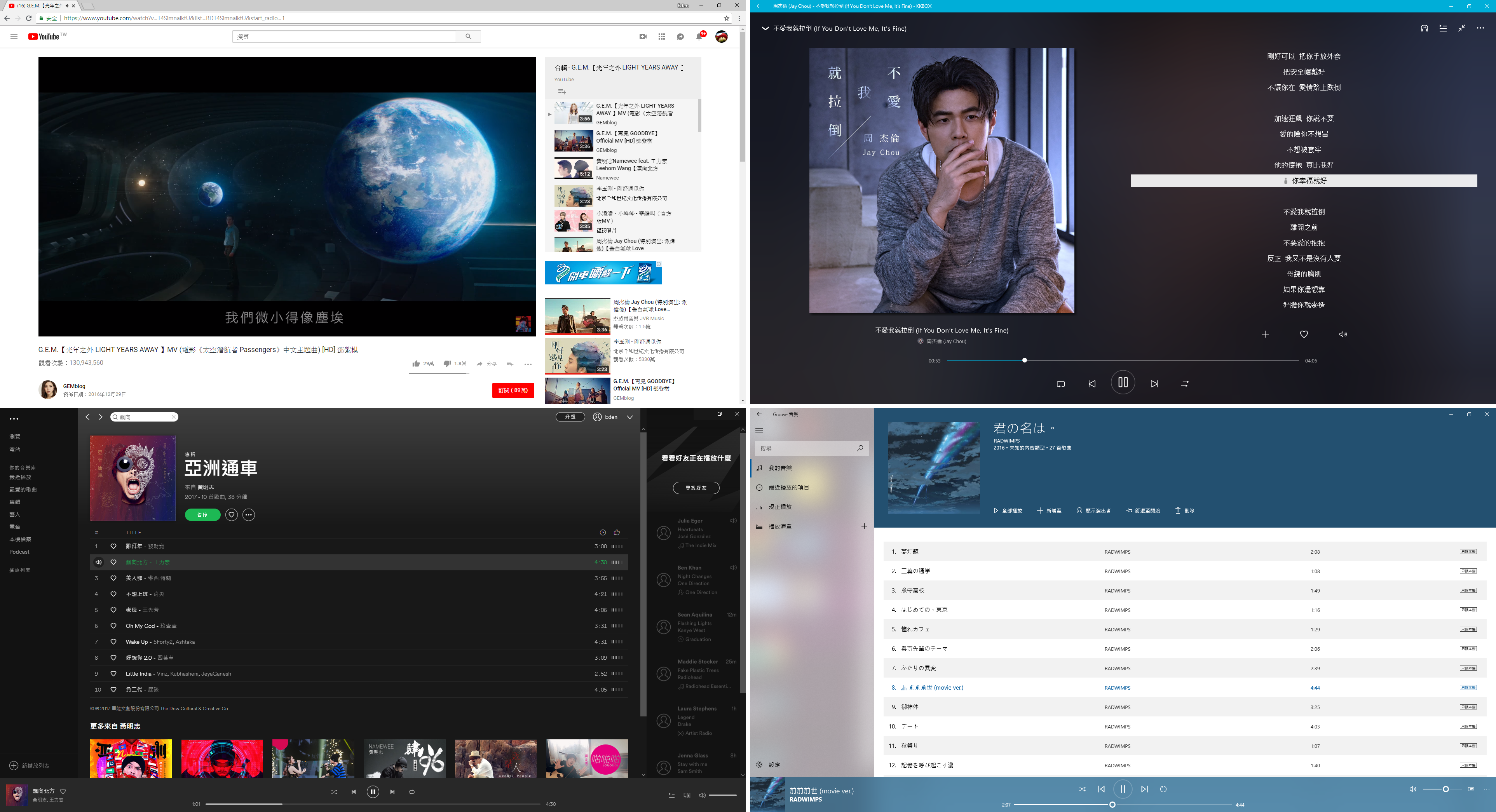Viewport: 1496px width, 812px height.
Task: Add Jay Chou song to playlist plus
Action: 1265,334
